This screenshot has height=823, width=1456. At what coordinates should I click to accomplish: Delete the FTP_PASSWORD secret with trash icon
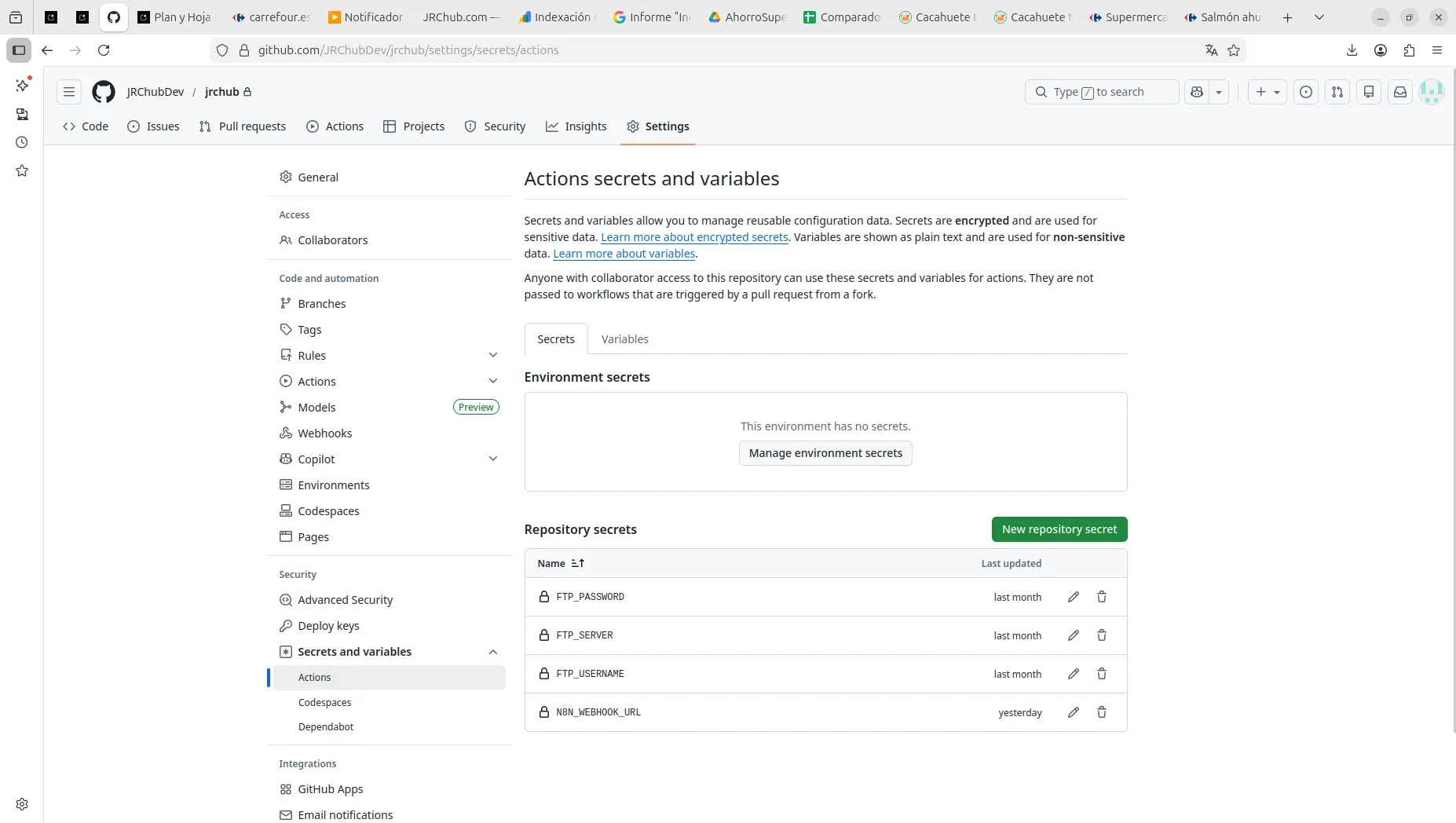1102,597
